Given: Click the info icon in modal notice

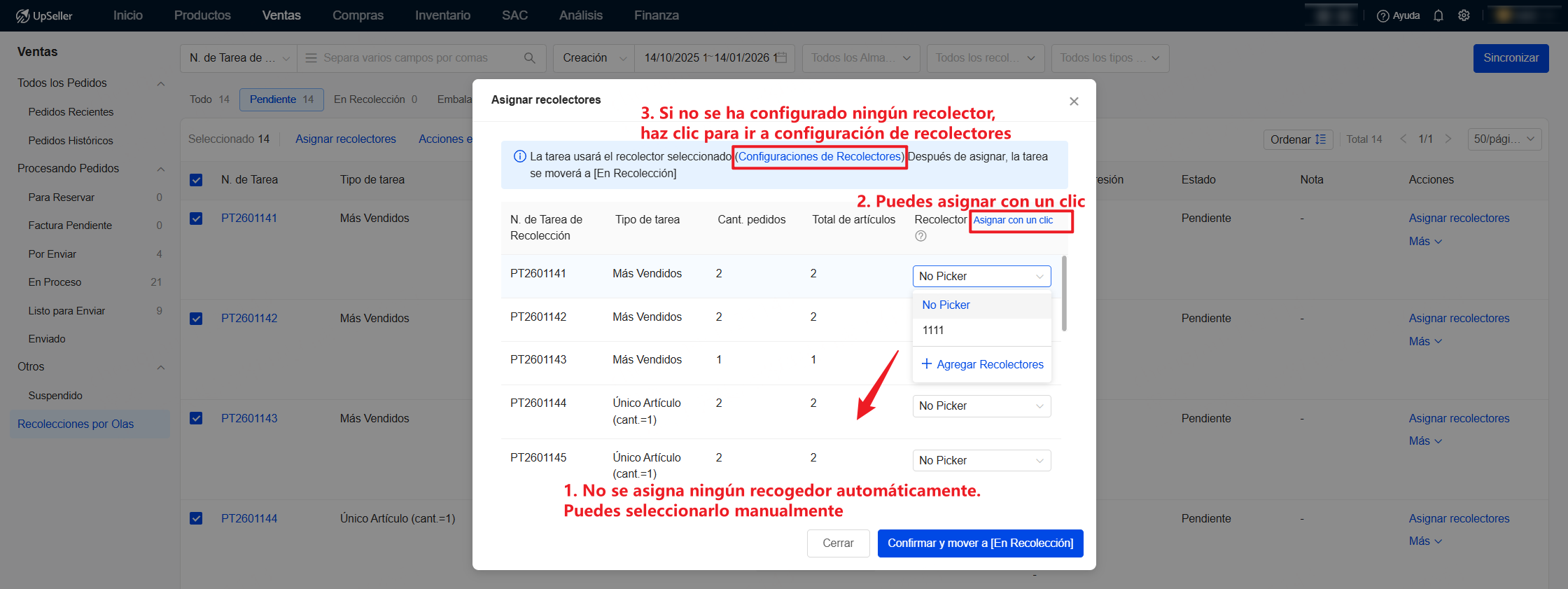Looking at the screenshot, I should 520,156.
